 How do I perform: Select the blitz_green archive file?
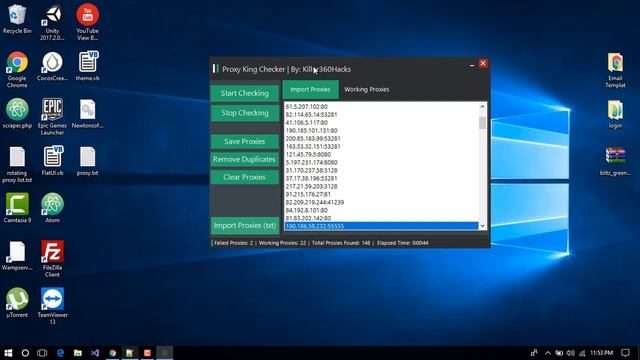pos(615,161)
